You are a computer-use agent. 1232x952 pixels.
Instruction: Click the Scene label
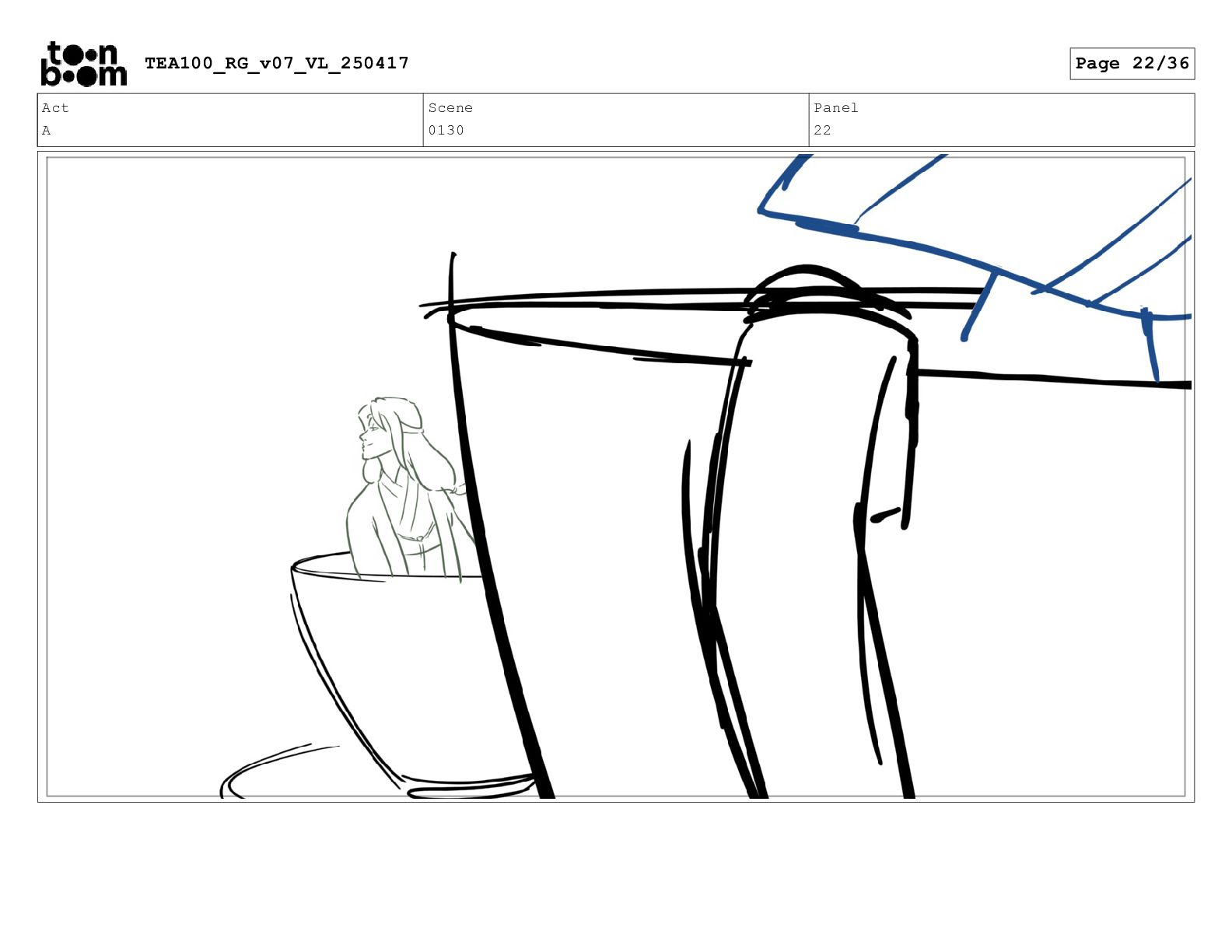[x=450, y=108]
